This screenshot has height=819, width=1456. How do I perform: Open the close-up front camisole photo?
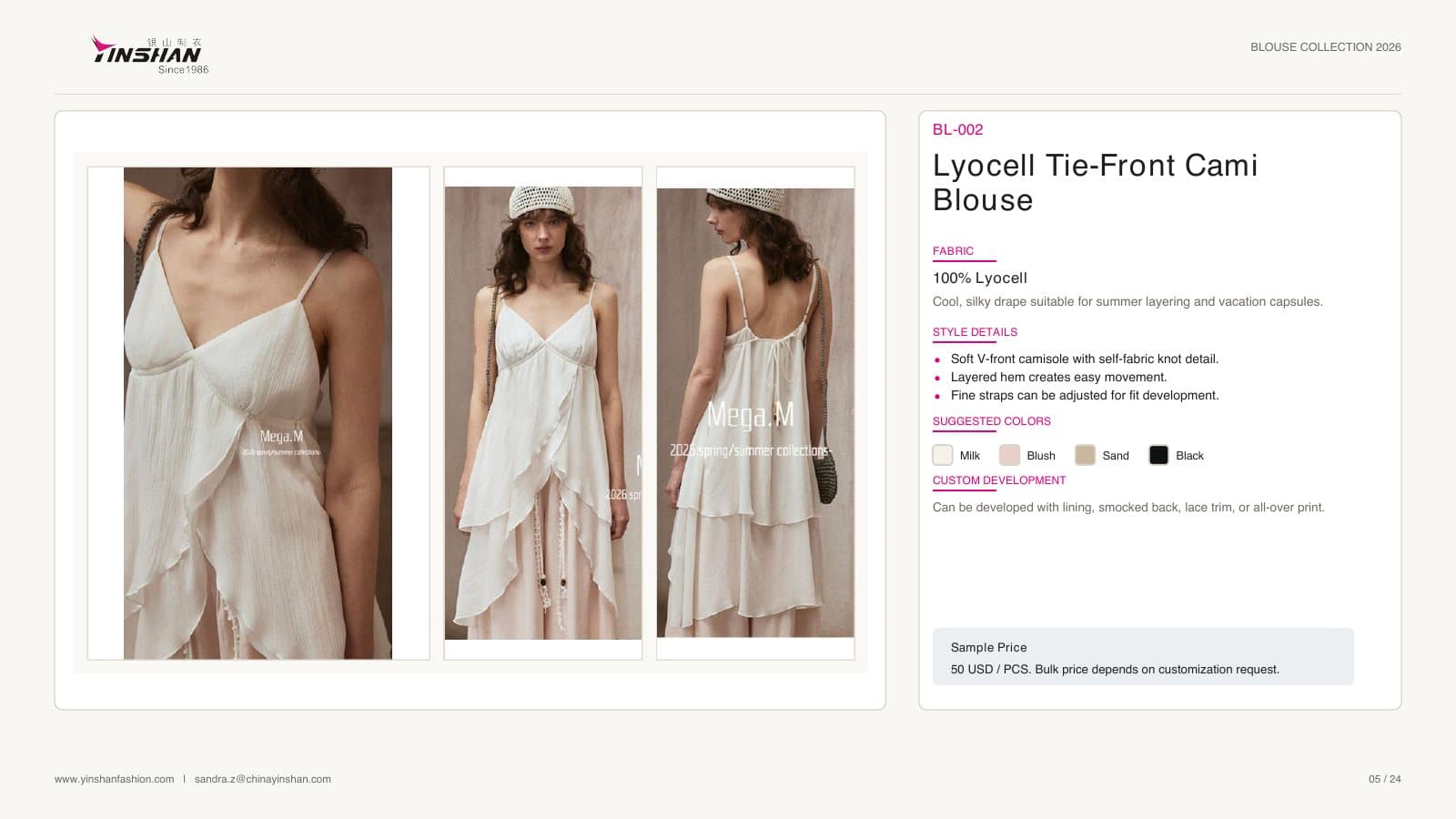click(x=258, y=413)
